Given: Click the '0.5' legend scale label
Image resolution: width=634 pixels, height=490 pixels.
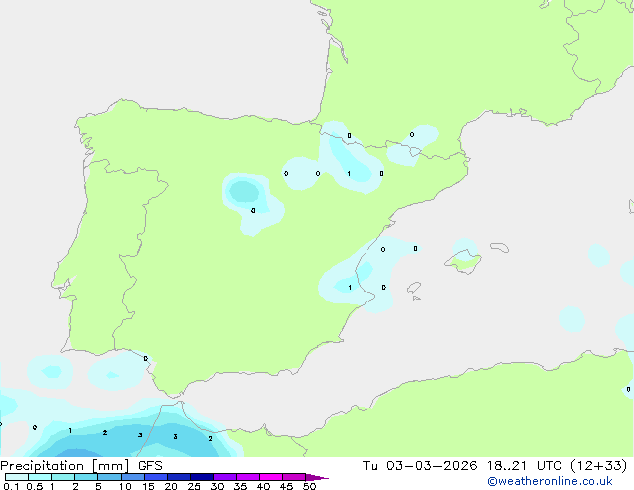Looking at the screenshot, I should tap(34, 486).
